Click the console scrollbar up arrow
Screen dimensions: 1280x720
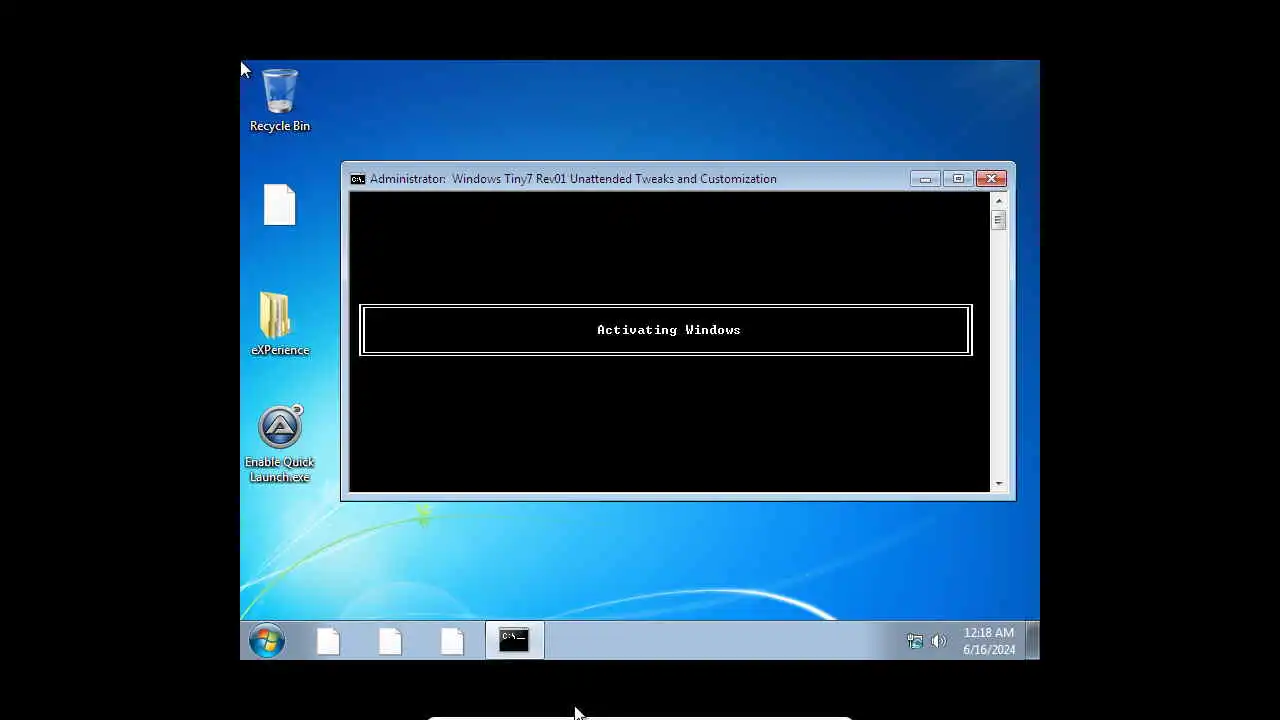pos(998,201)
